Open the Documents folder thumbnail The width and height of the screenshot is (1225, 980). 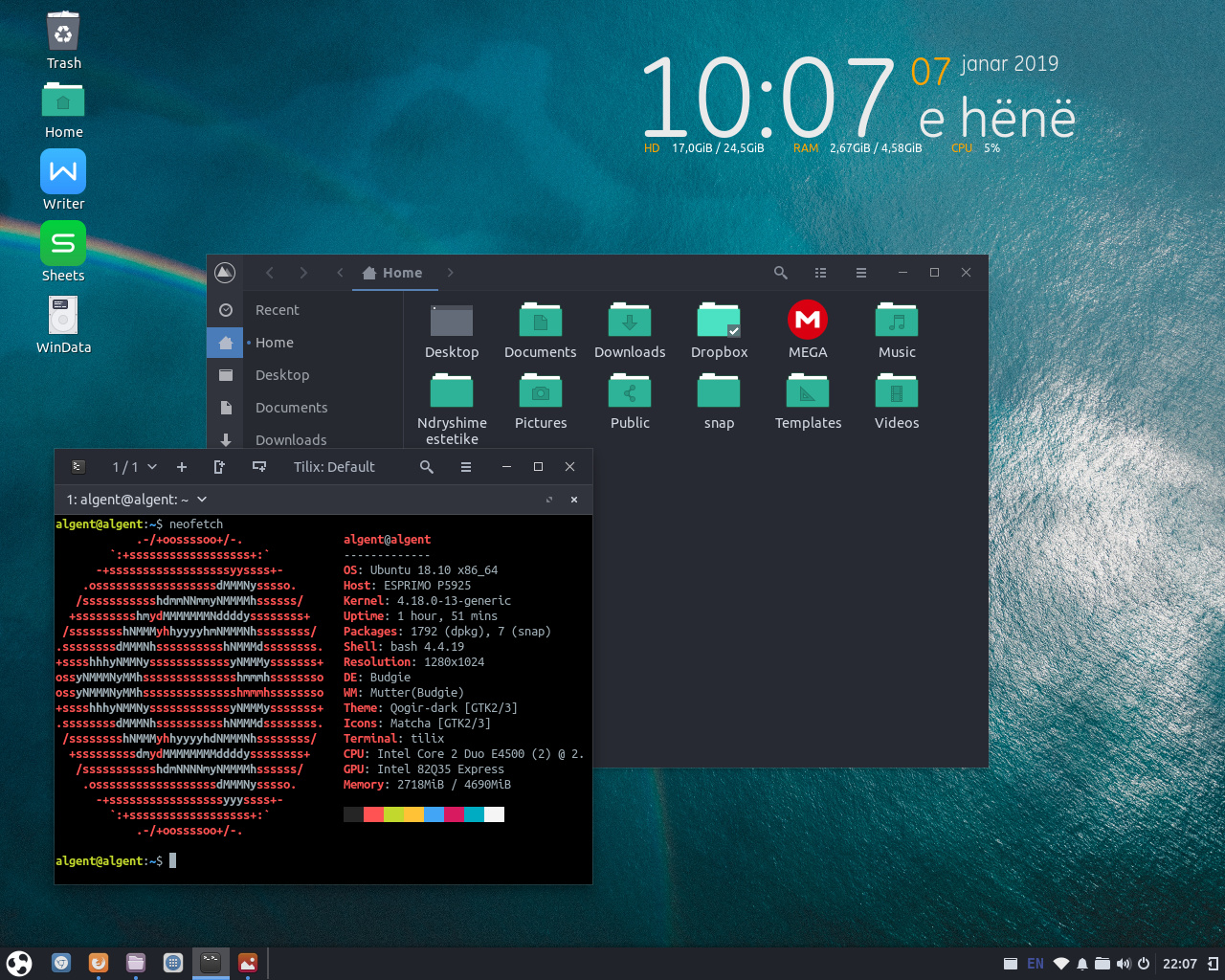point(540,320)
